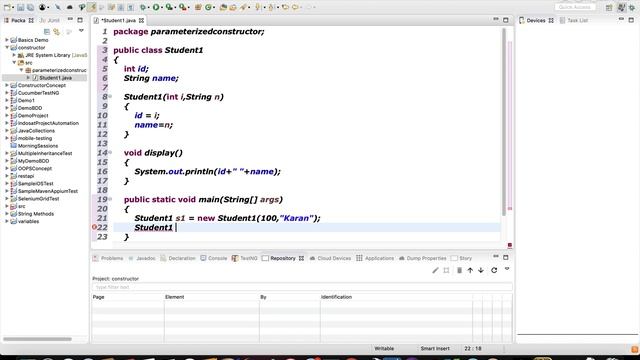Click the Save toolbar icon
Screen dimensions: 640x360
pyautogui.click(x=20, y=7)
